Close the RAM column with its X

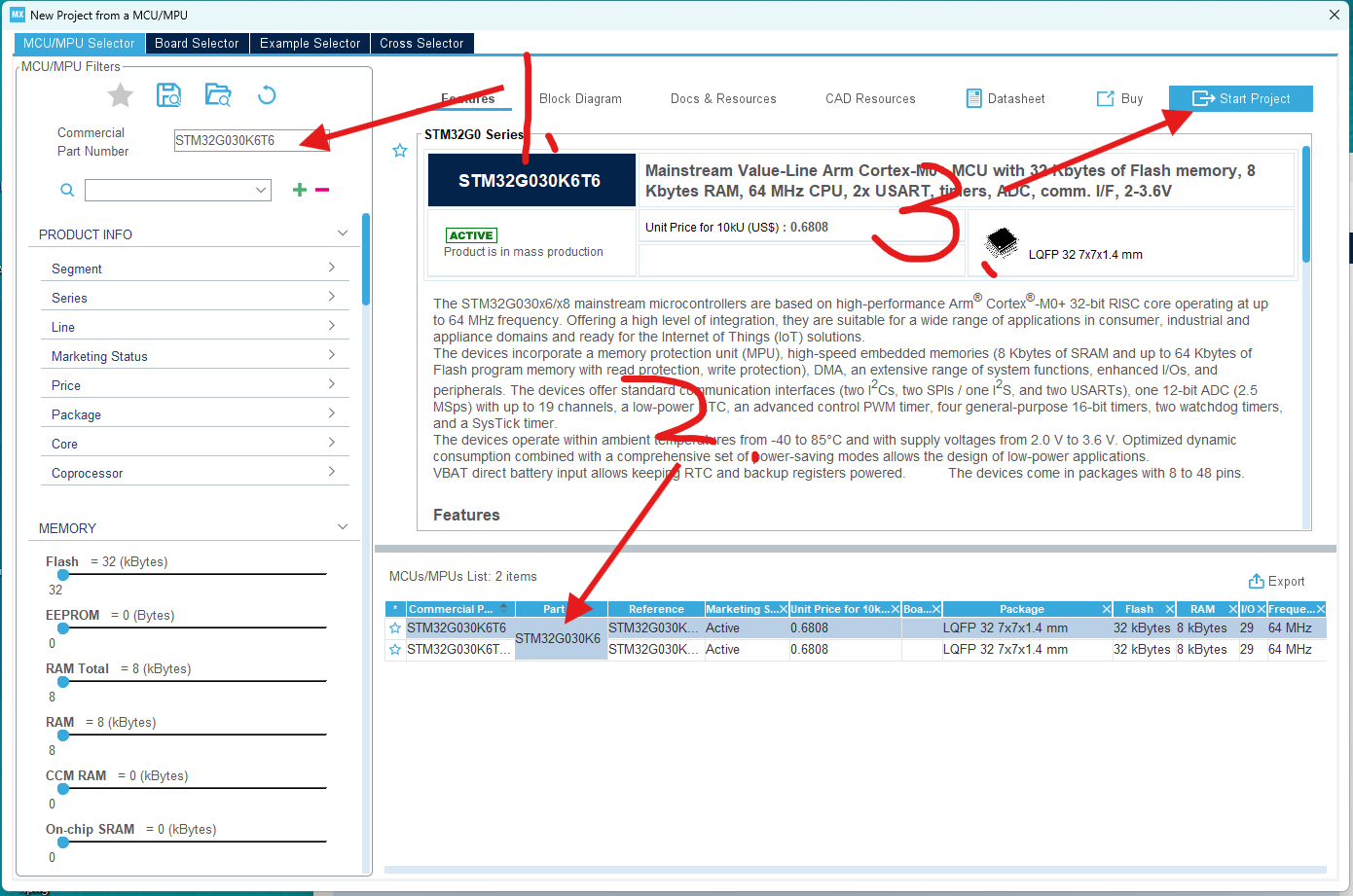click(1233, 609)
